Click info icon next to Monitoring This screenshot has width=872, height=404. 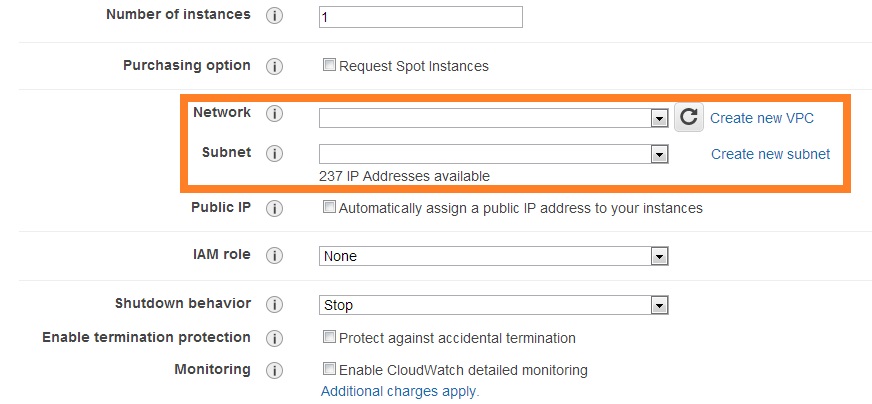tap(274, 370)
